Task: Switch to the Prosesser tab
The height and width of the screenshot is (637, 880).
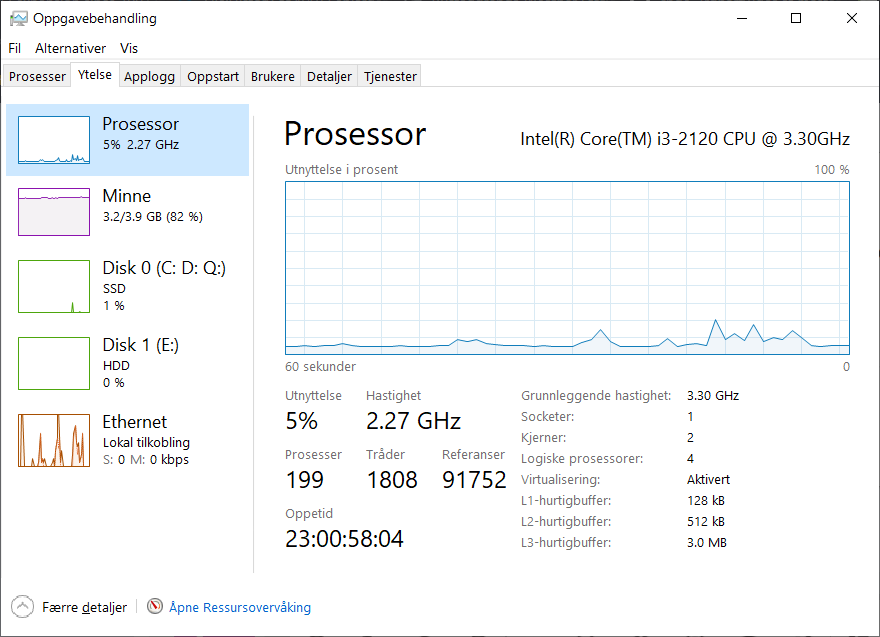Action: pyautogui.click(x=37, y=76)
